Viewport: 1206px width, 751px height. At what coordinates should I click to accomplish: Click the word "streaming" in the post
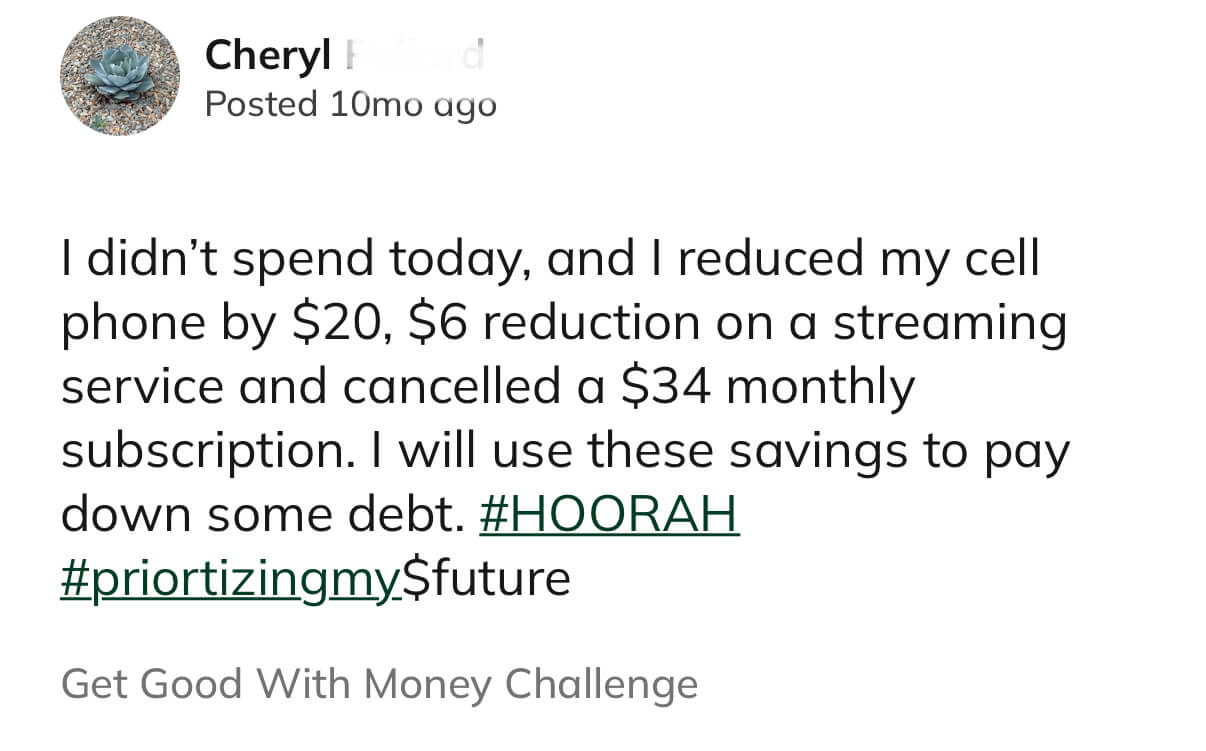[x=950, y=323]
